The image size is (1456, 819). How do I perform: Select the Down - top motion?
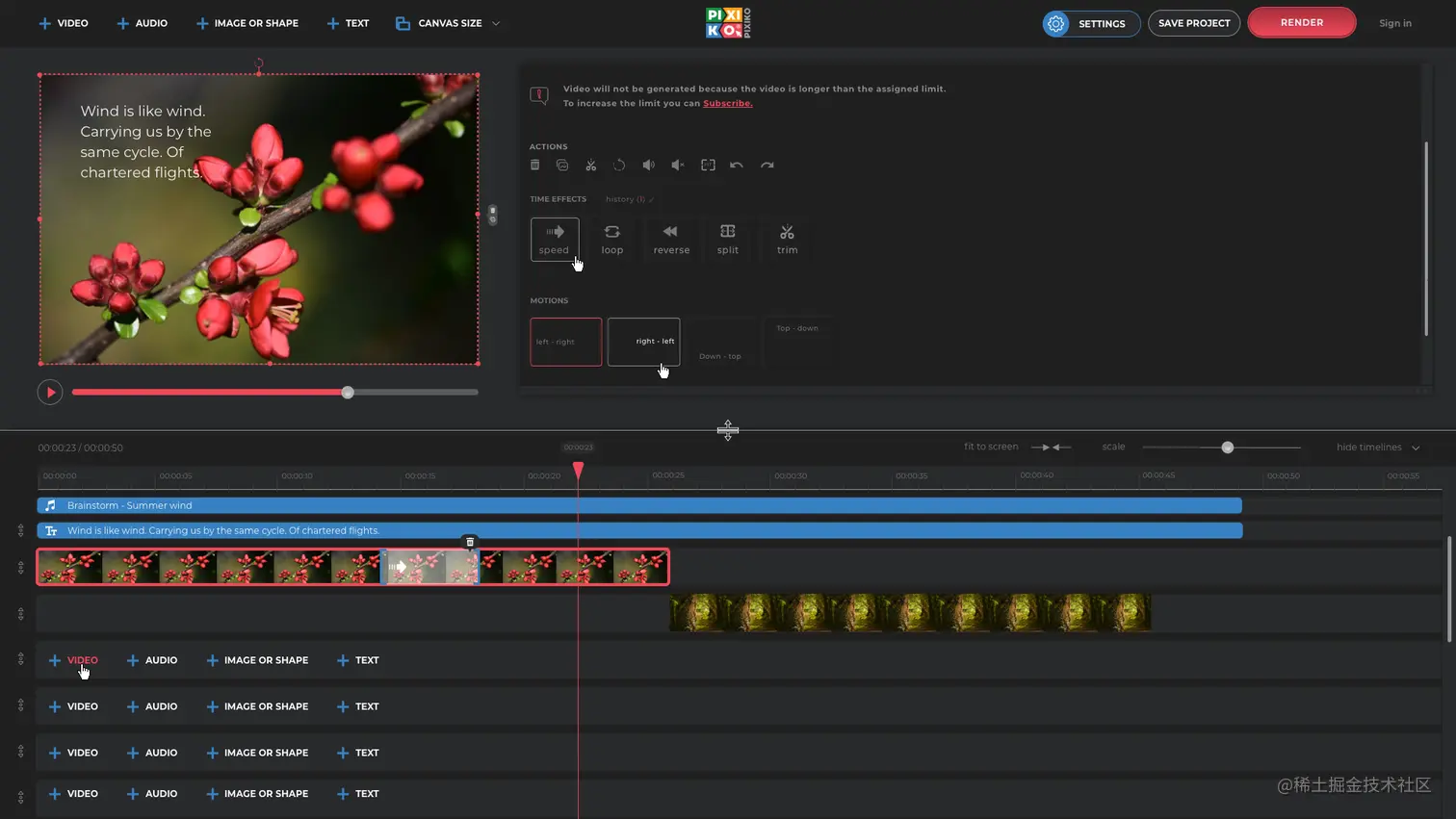point(720,342)
